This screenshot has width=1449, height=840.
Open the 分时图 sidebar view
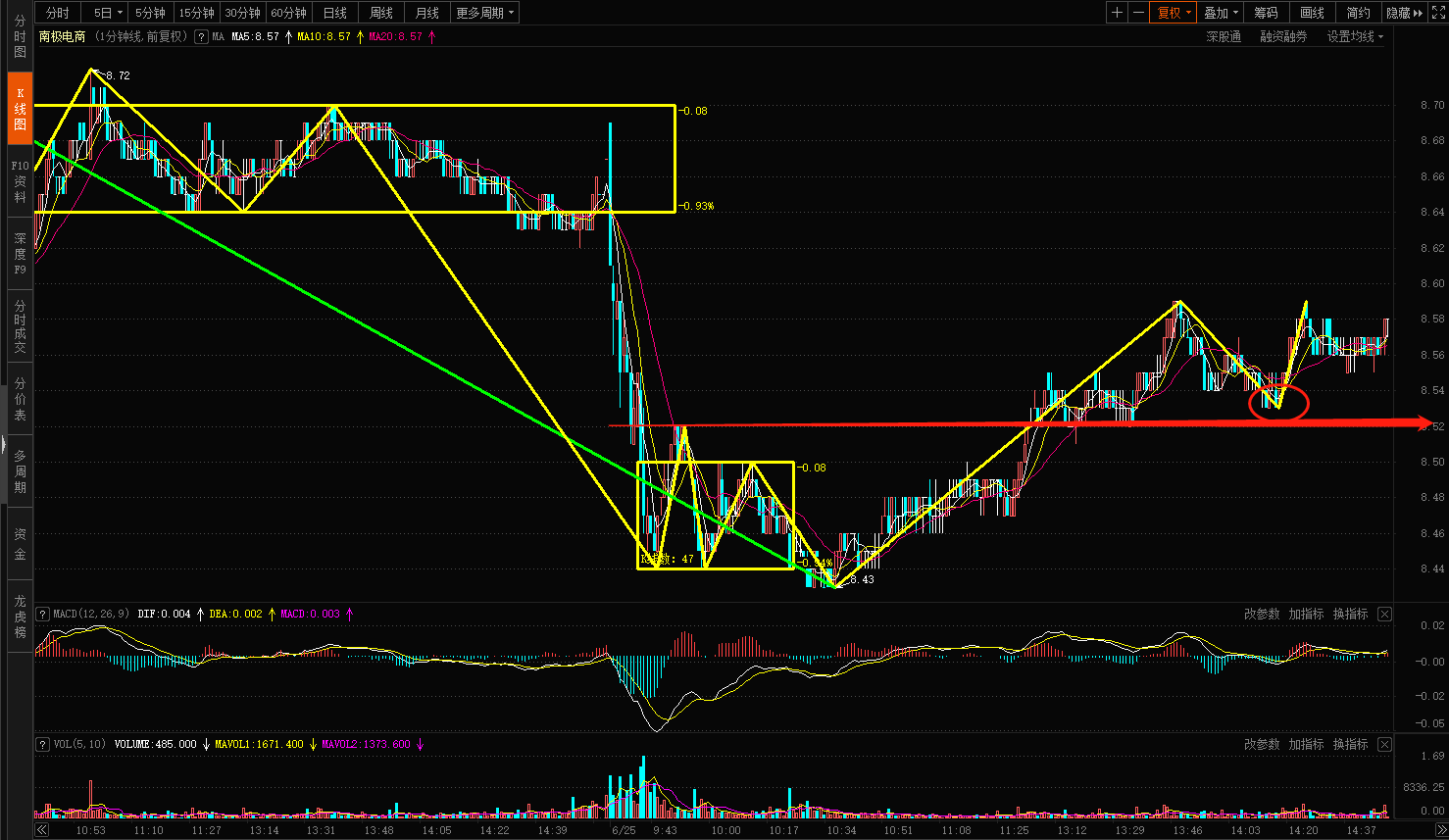(x=20, y=36)
